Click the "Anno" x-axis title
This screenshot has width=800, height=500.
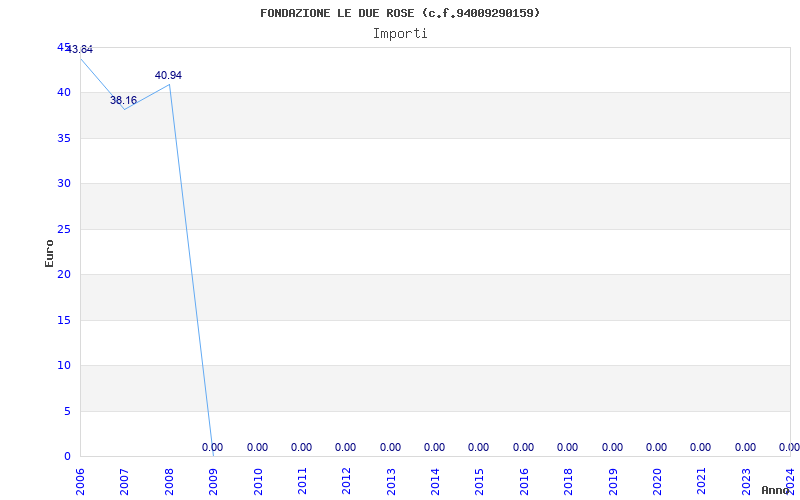774,490
